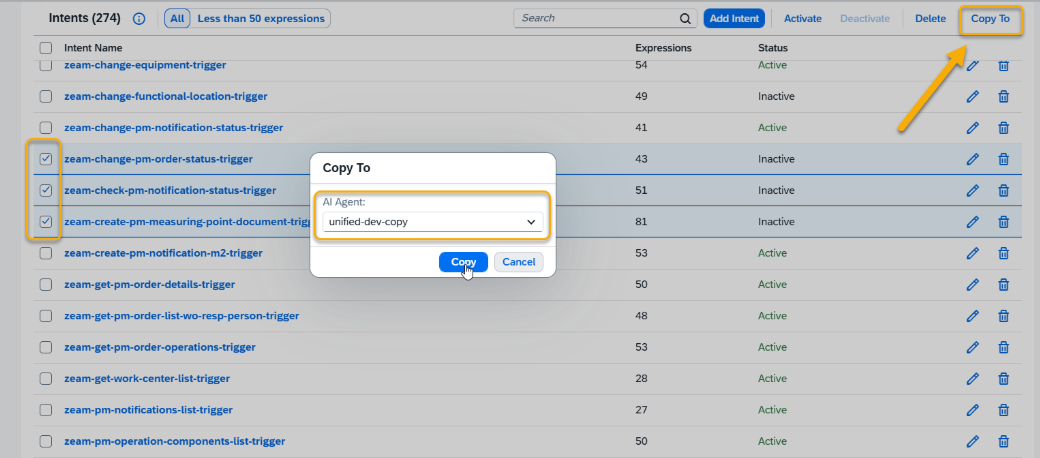Open the AI Agent dropdown
Viewport: 1040px width, 458px height.
(531, 222)
